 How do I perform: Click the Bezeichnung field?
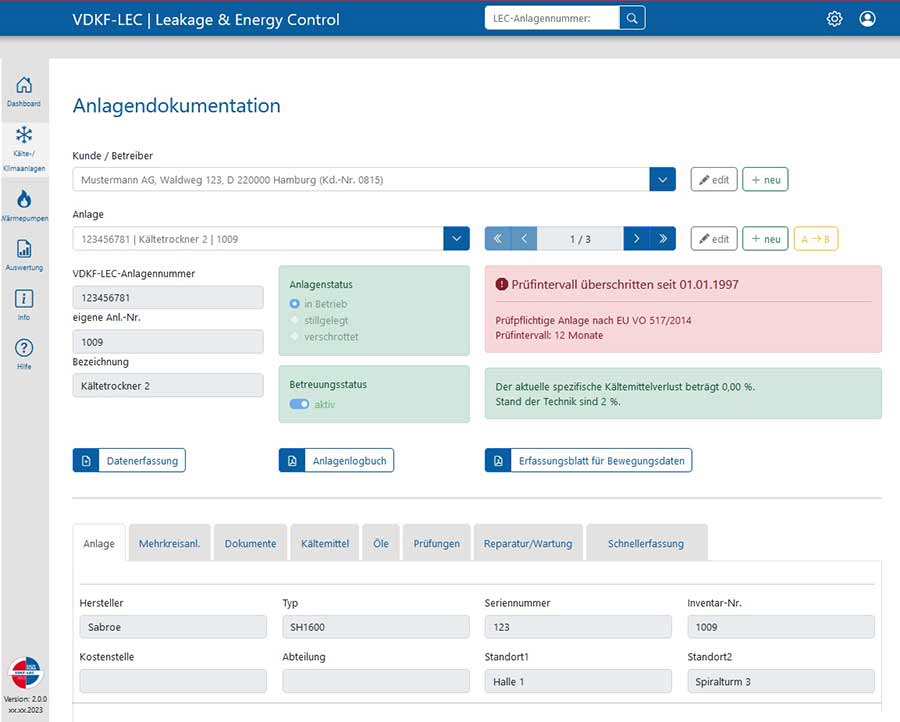coord(168,386)
